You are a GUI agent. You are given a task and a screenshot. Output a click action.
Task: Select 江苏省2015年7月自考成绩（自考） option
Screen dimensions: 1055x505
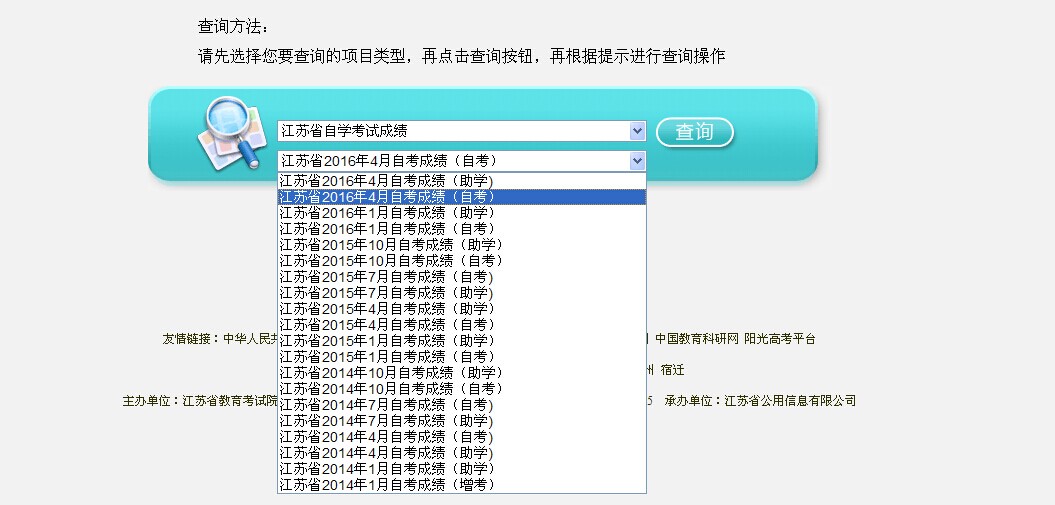(462, 277)
